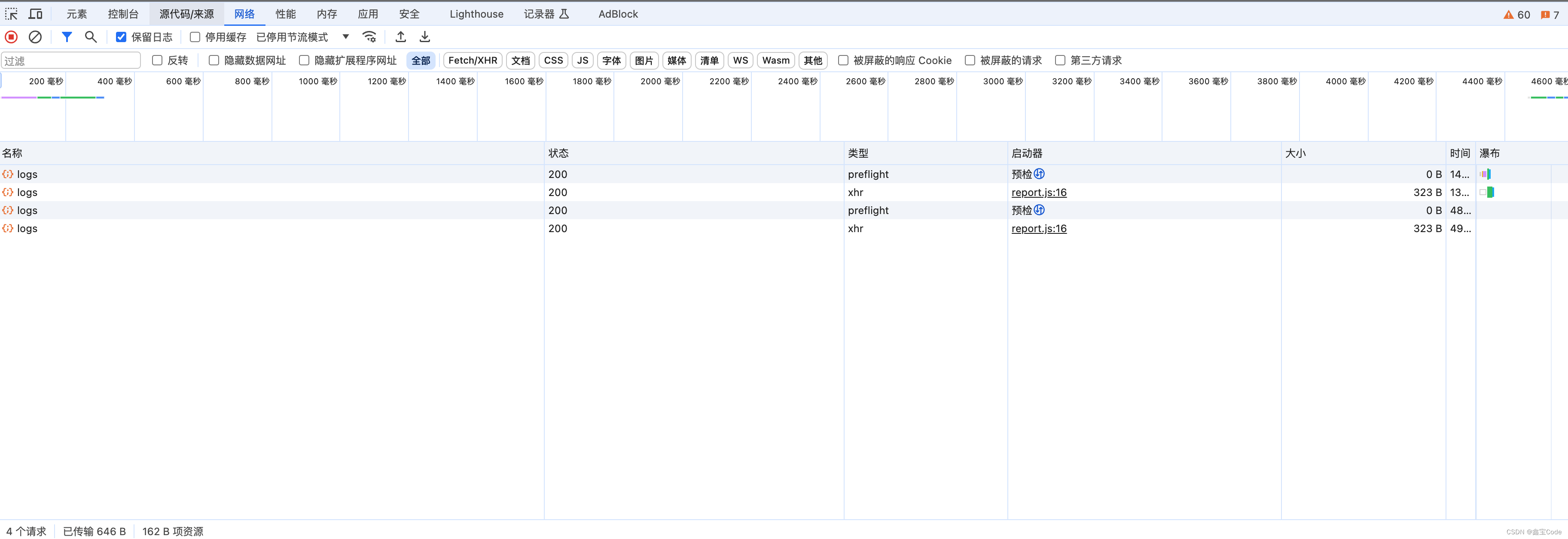Click the 200 毫秒 timeline marker
The height and width of the screenshot is (539, 1568).
(x=46, y=81)
